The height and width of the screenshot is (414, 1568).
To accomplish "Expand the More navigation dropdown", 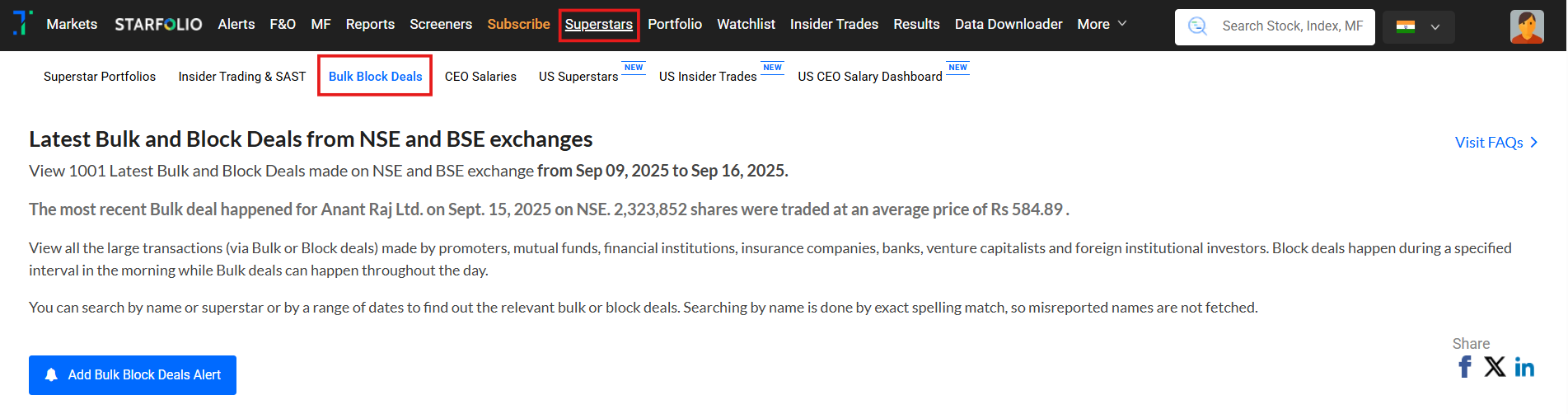I will click(x=1102, y=25).
